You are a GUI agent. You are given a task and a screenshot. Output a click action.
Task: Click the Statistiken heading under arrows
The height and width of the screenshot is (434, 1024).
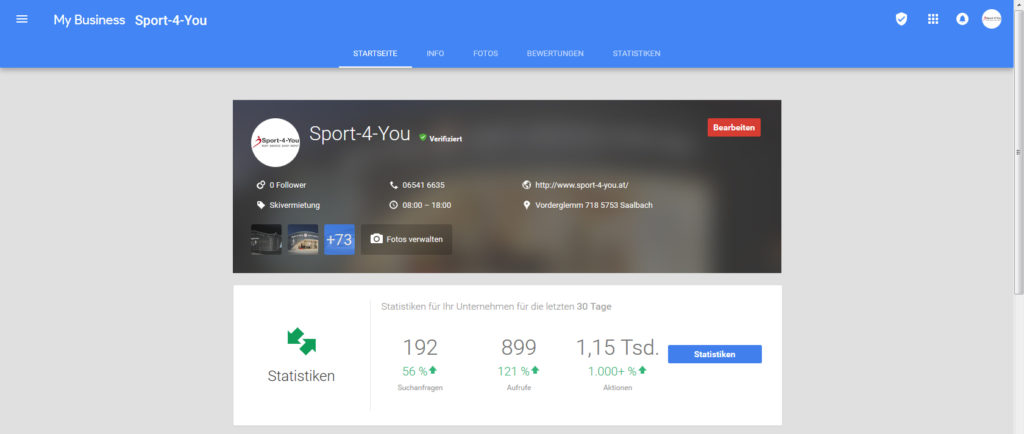[x=301, y=376]
